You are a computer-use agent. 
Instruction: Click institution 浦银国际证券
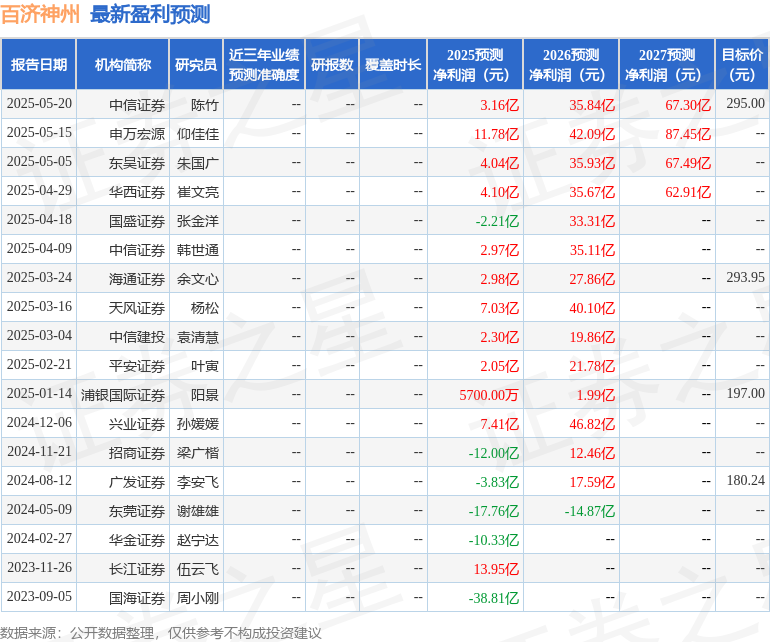coord(123,395)
